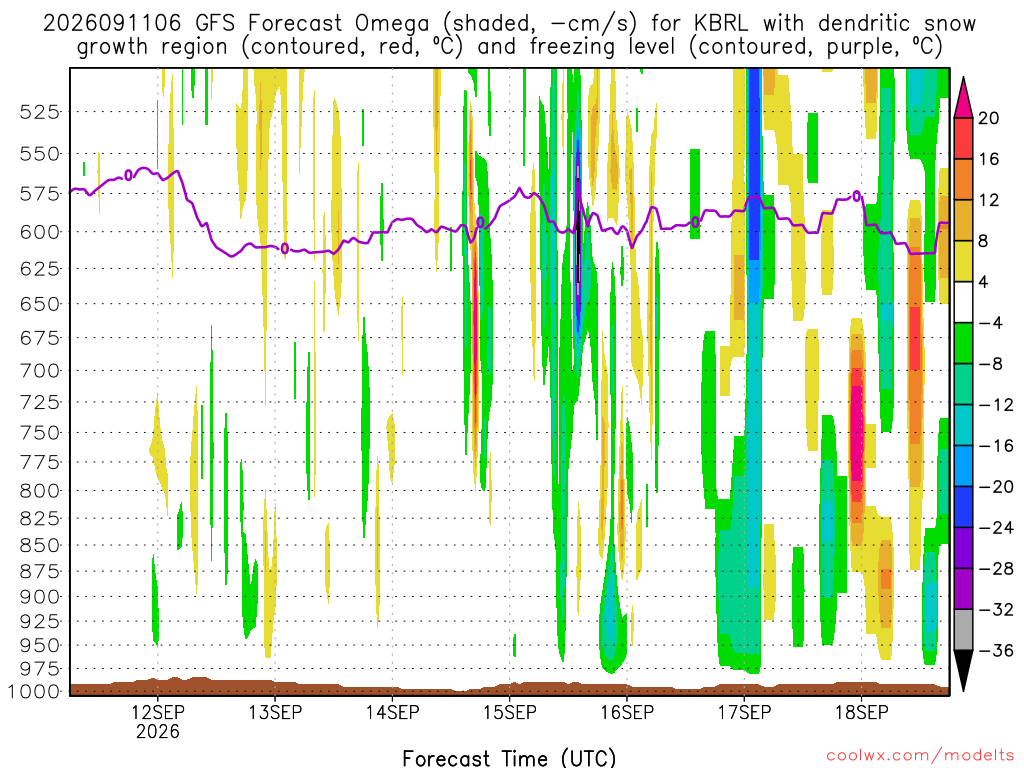
Task: Click the 500-level 700 pressure axis label
Action: (39, 371)
